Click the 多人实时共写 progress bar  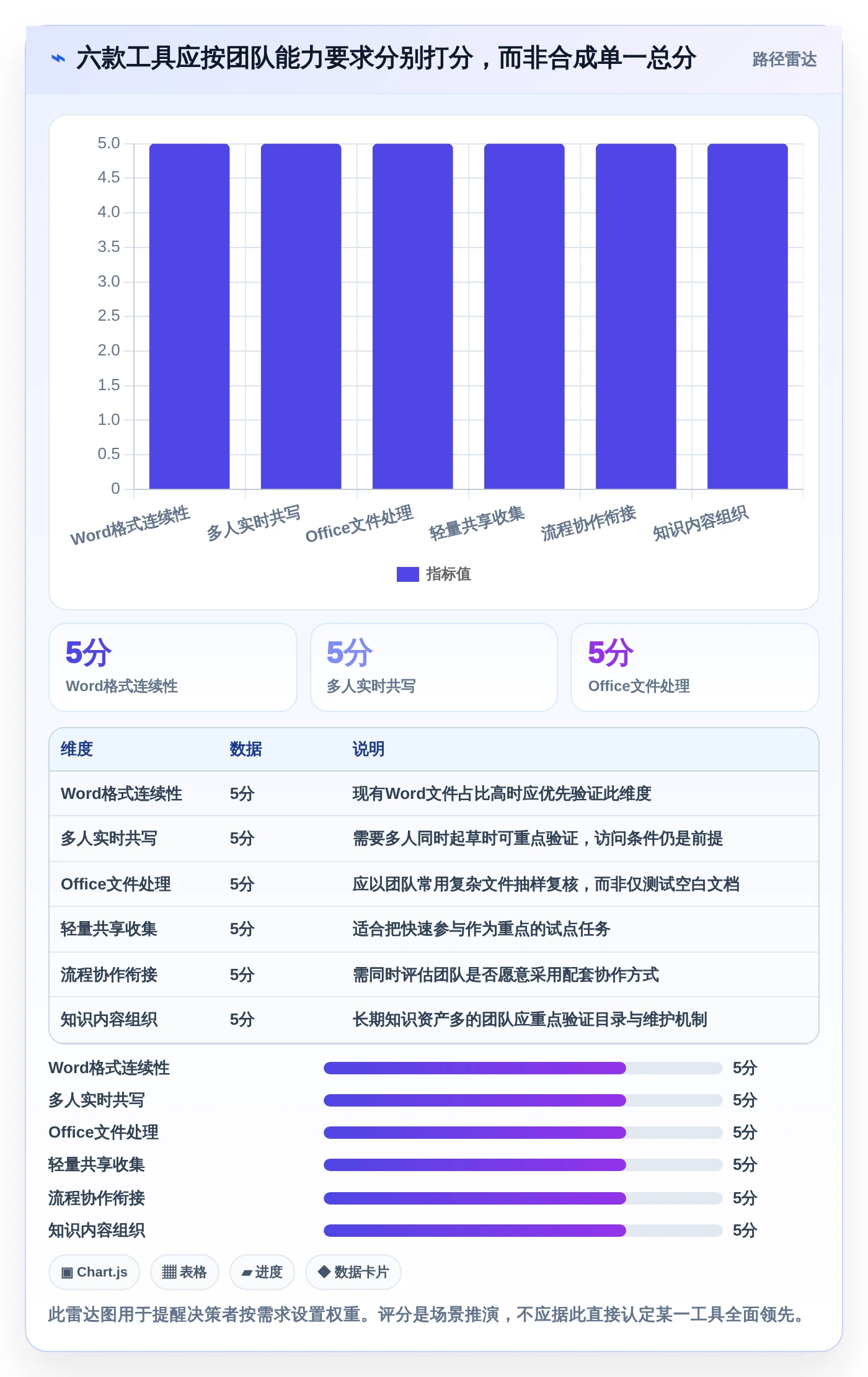coord(523,1100)
